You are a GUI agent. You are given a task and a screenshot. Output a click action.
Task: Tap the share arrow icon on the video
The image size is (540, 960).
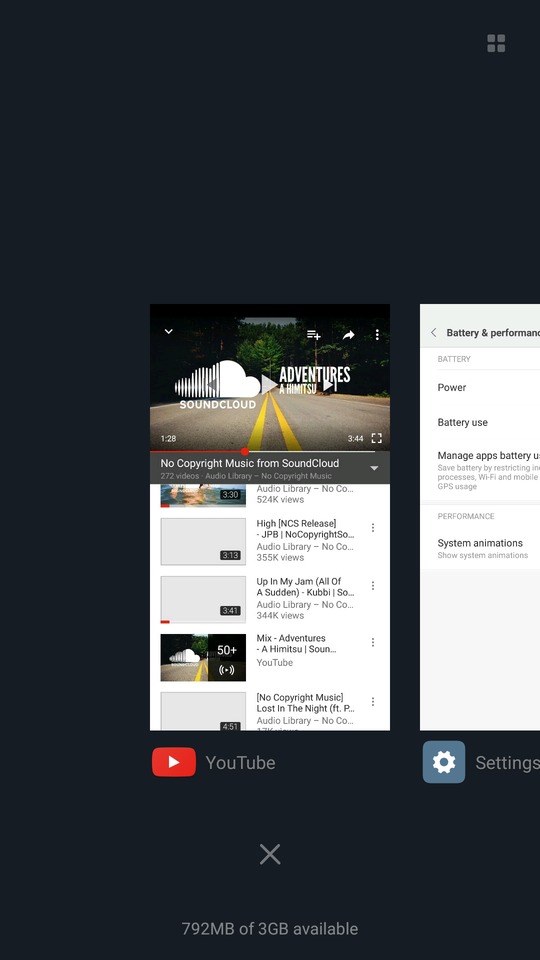point(348,335)
